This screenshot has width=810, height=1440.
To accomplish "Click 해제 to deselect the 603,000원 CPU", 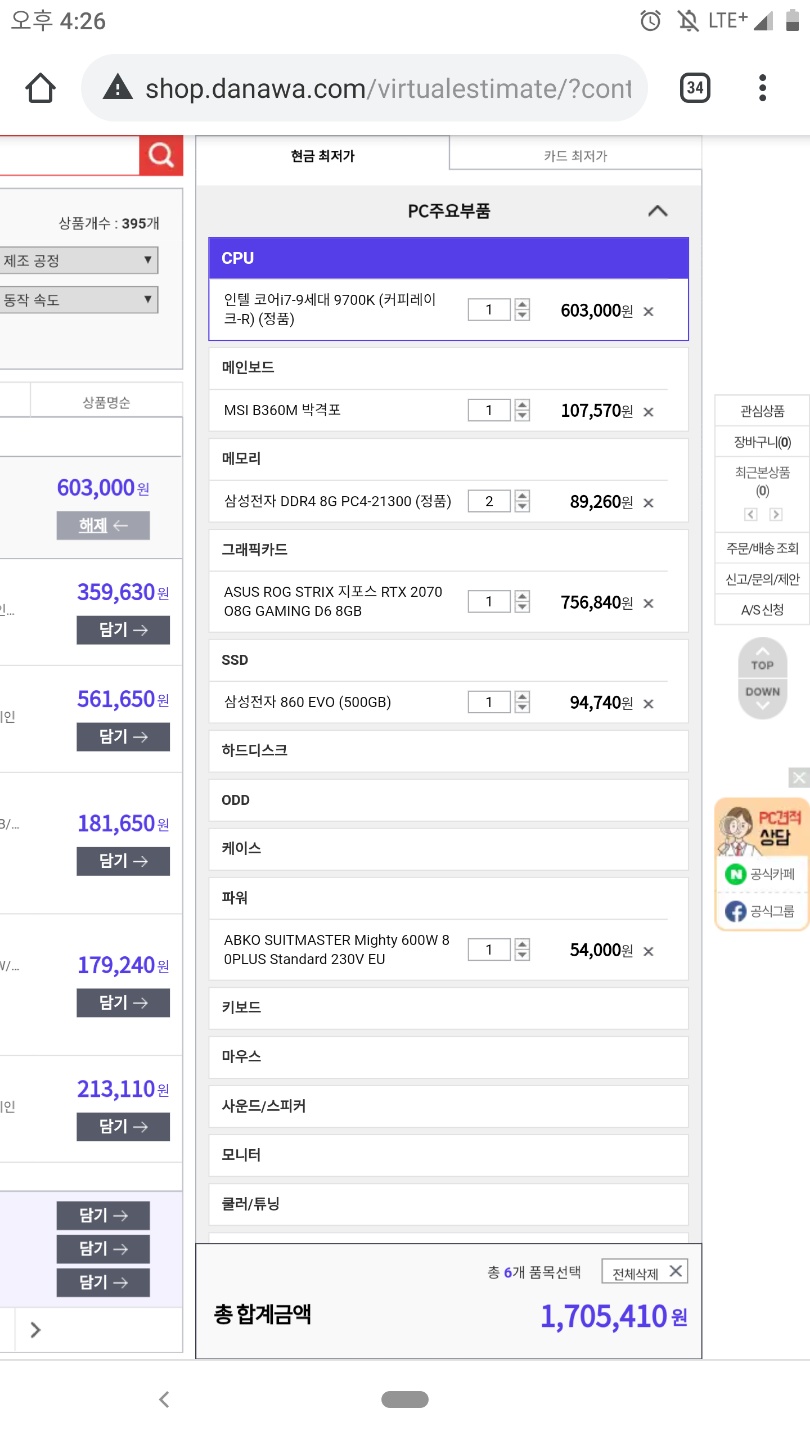I will (103, 526).
